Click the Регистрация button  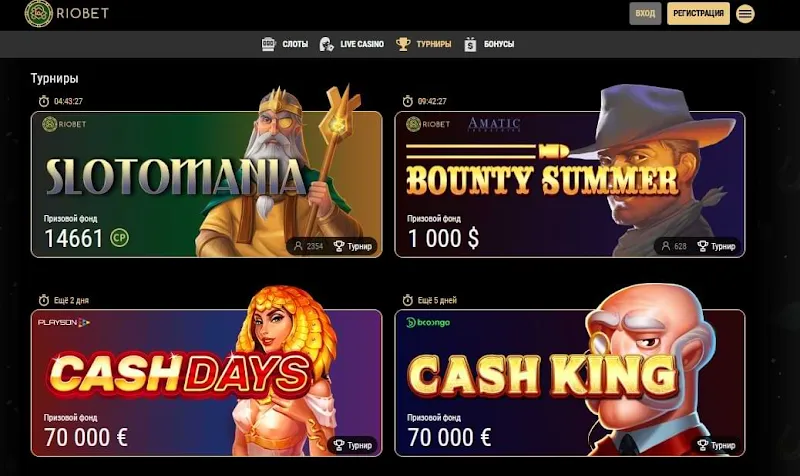pyautogui.click(x=698, y=13)
